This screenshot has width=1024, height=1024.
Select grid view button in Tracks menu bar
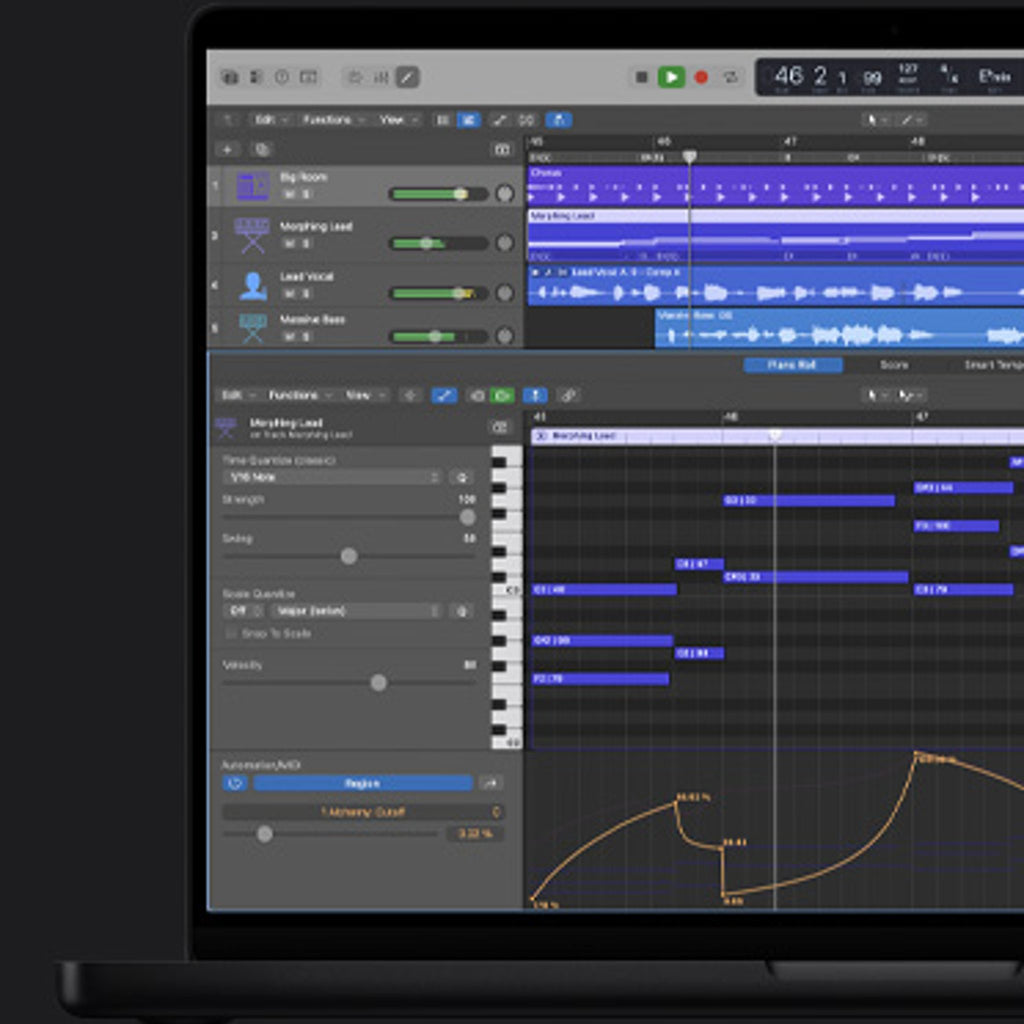pyautogui.click(x=442, y=120)
